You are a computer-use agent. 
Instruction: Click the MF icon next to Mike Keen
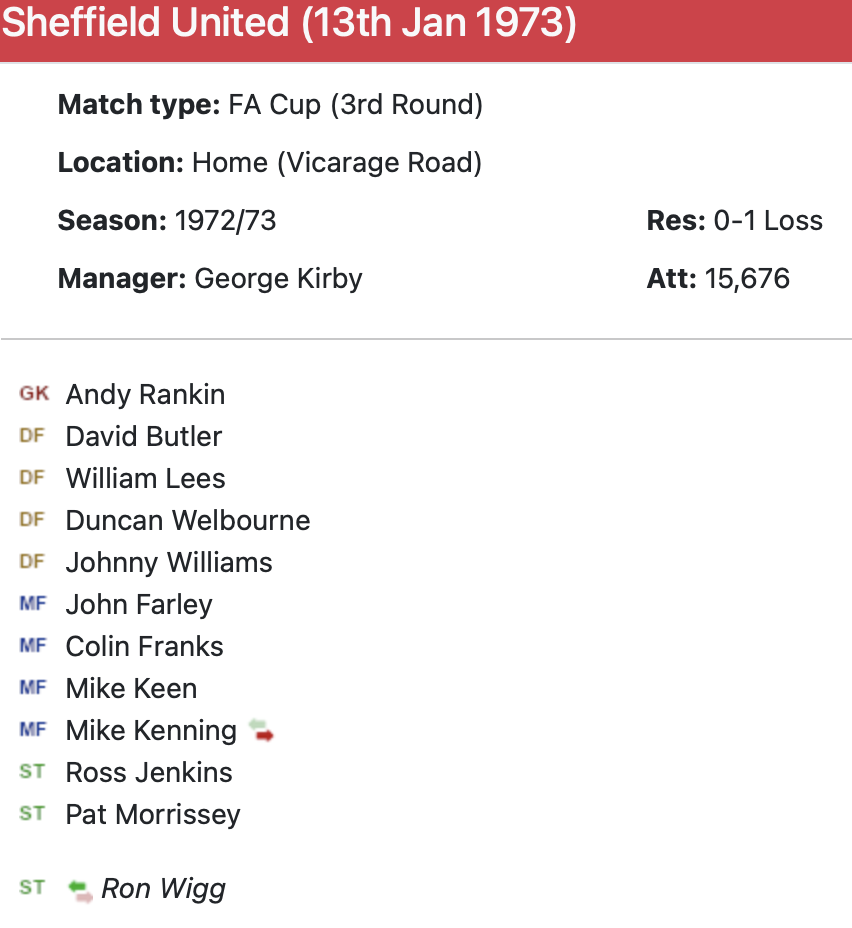32,688
